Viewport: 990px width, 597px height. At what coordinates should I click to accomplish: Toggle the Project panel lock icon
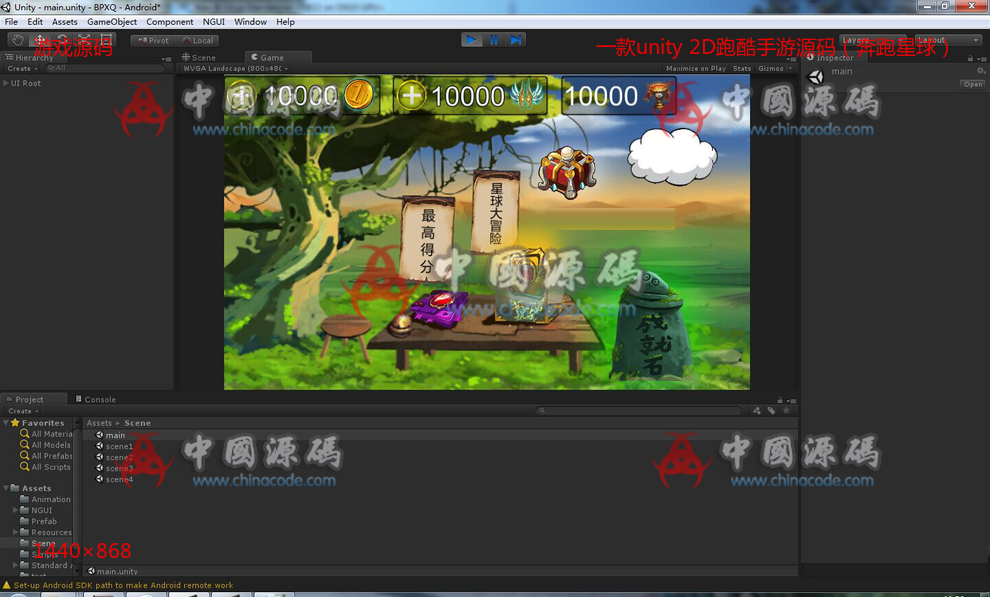(780, 400)
